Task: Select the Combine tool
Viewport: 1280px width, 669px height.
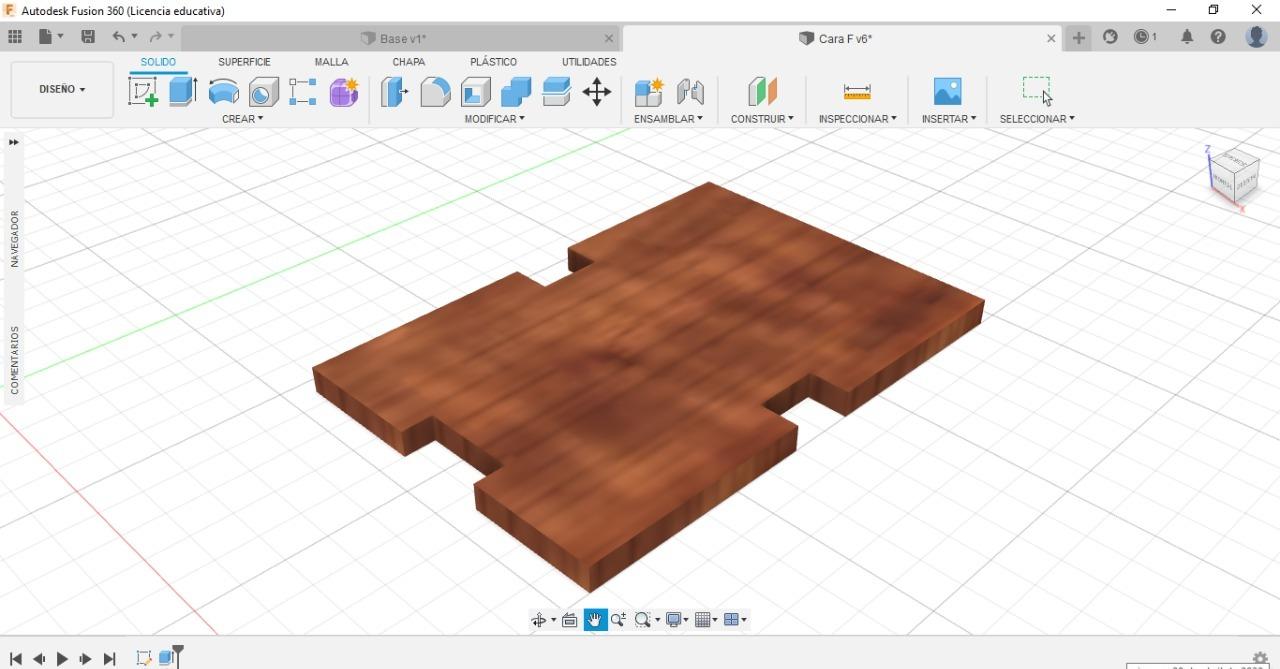Action: (x=516, y=92)
